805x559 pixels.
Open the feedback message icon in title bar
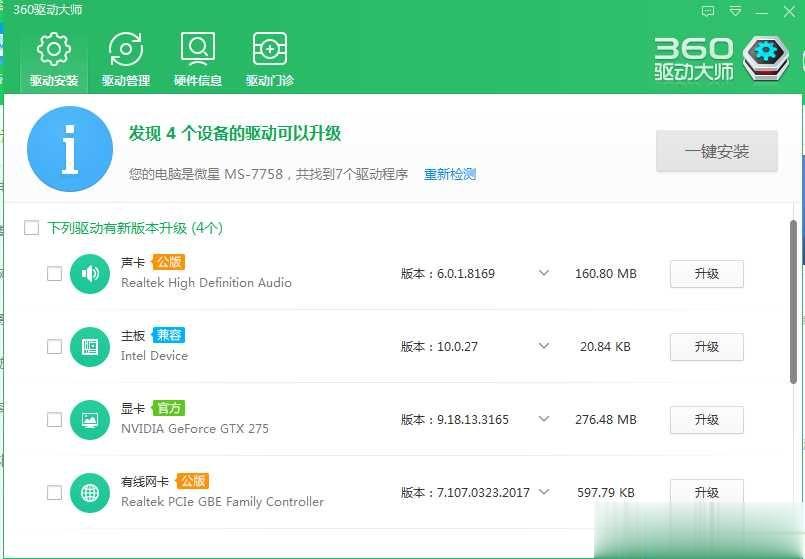(708, 11)
